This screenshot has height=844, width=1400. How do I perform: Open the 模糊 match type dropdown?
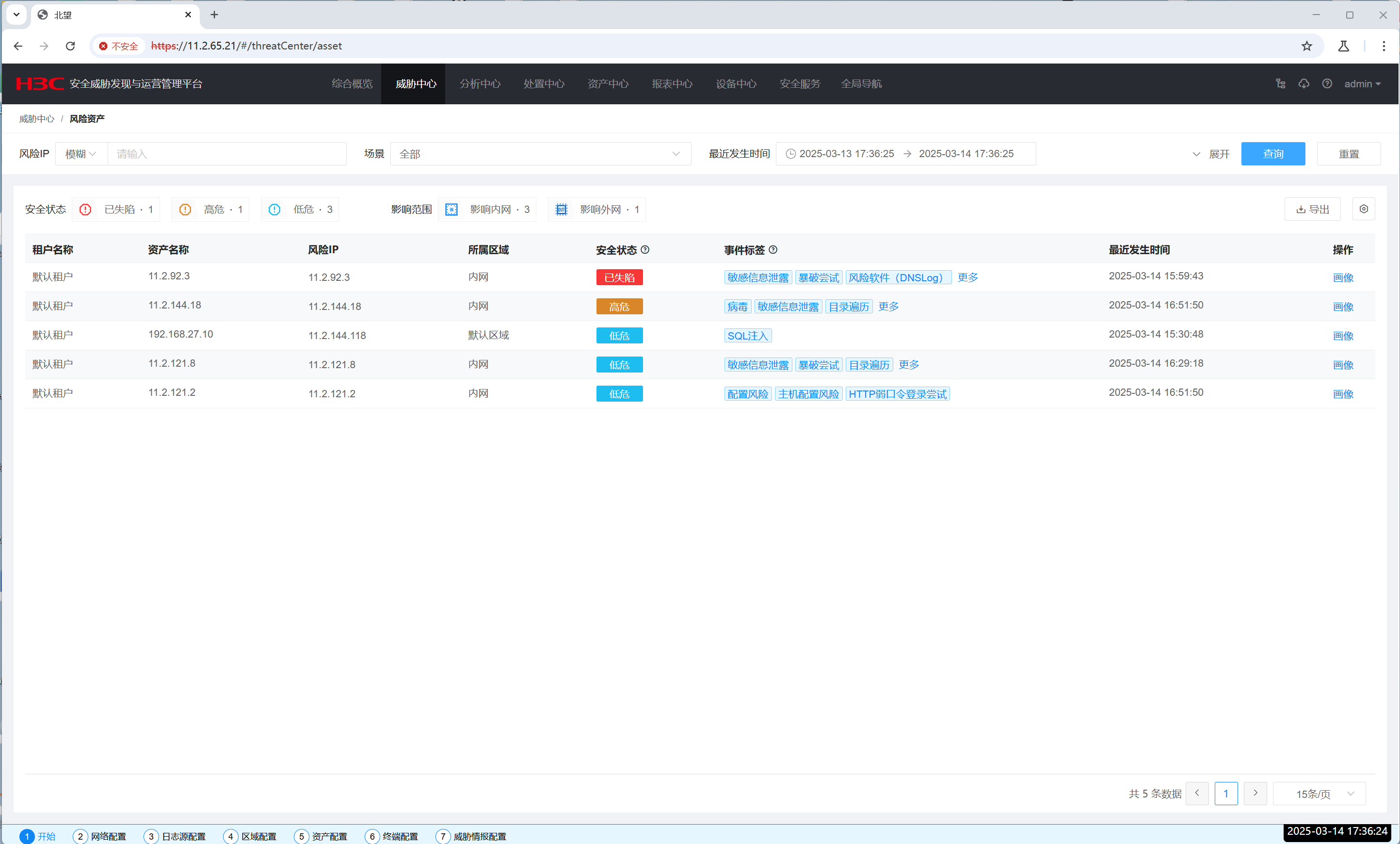click(81, 153)
